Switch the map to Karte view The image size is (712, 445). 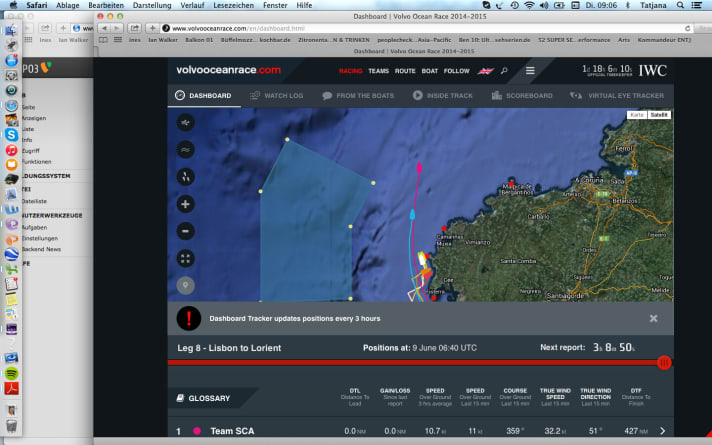pyautogui.click(x=637, y=115)
